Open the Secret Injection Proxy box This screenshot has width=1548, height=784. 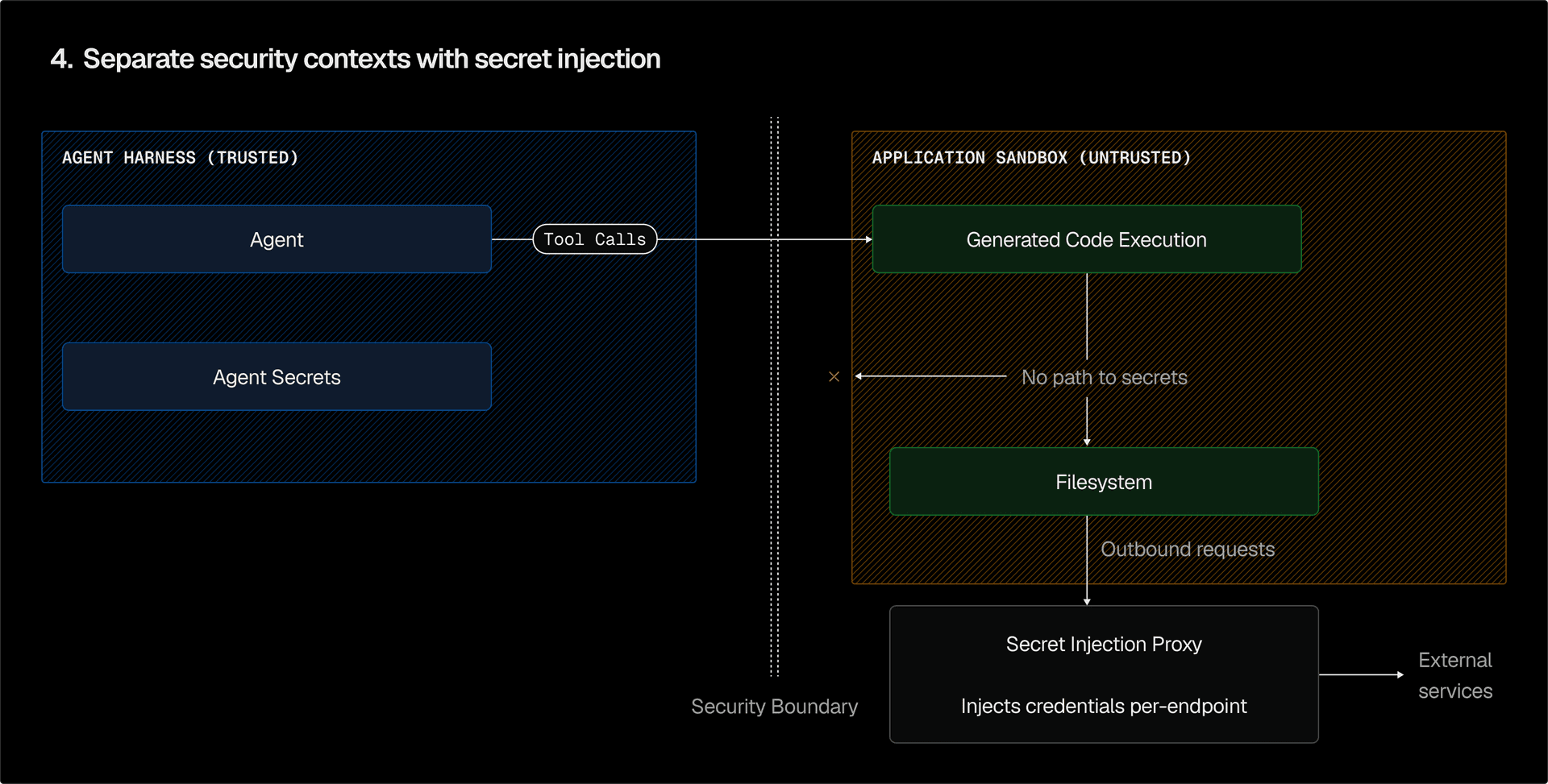pyautogui.click(x=1104, y=674)
